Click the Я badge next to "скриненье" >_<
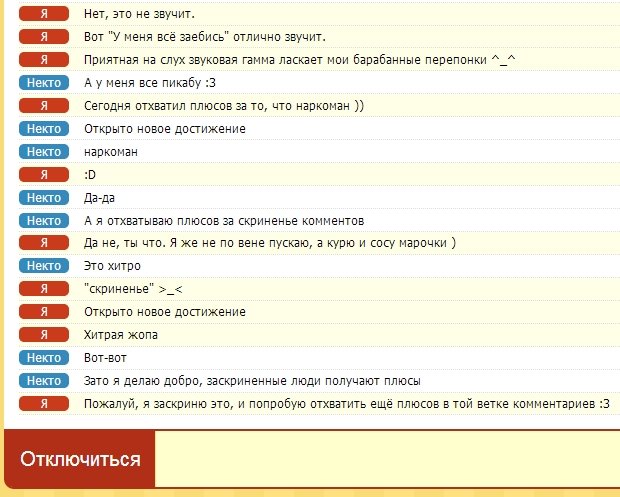This screenshot has height=497, width=620. [44, 289]
